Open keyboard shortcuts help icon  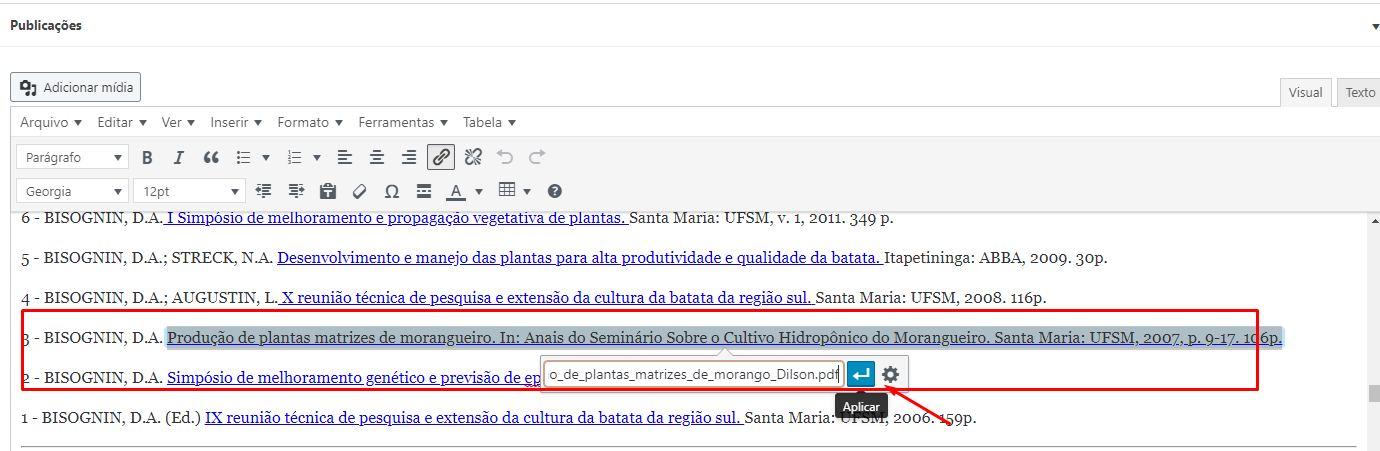pos(555,191)
